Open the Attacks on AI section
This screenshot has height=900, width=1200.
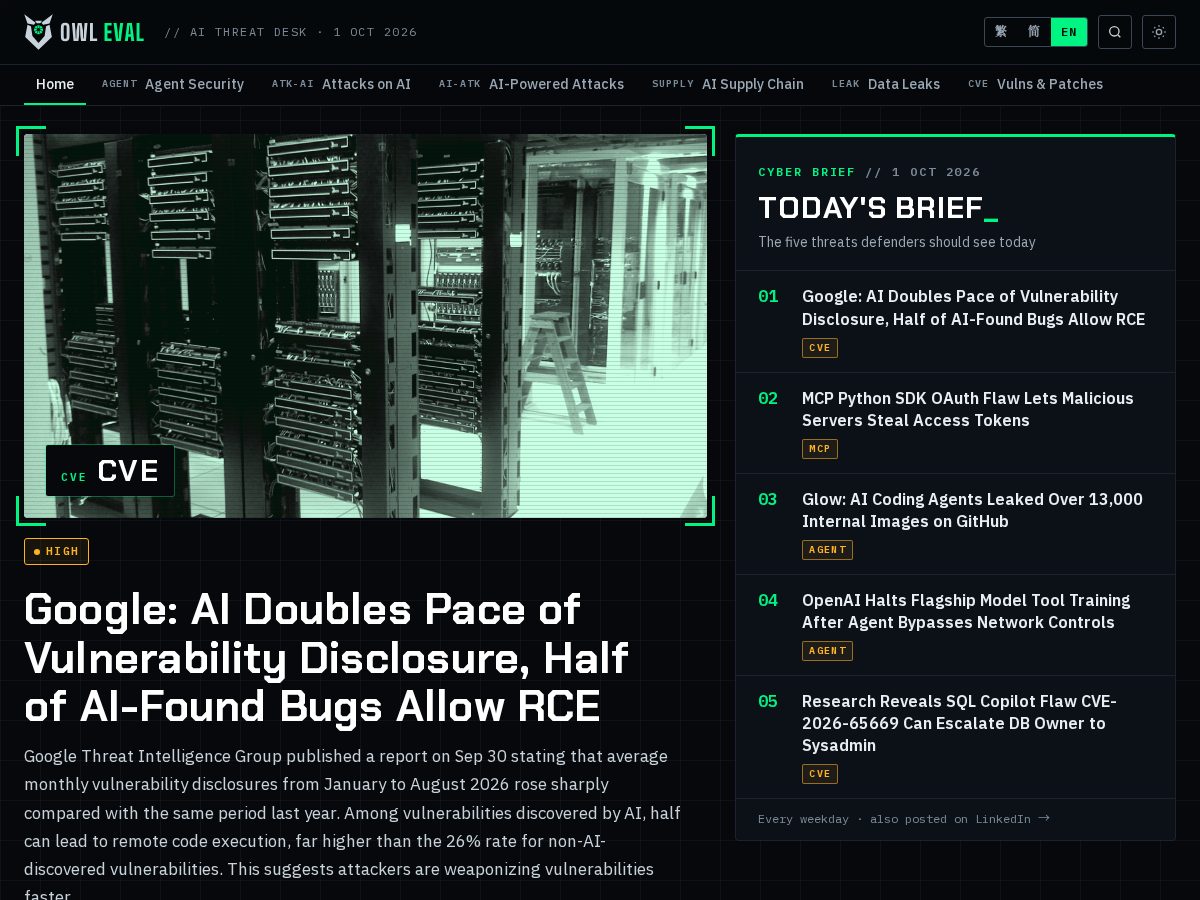coord(341,84)
